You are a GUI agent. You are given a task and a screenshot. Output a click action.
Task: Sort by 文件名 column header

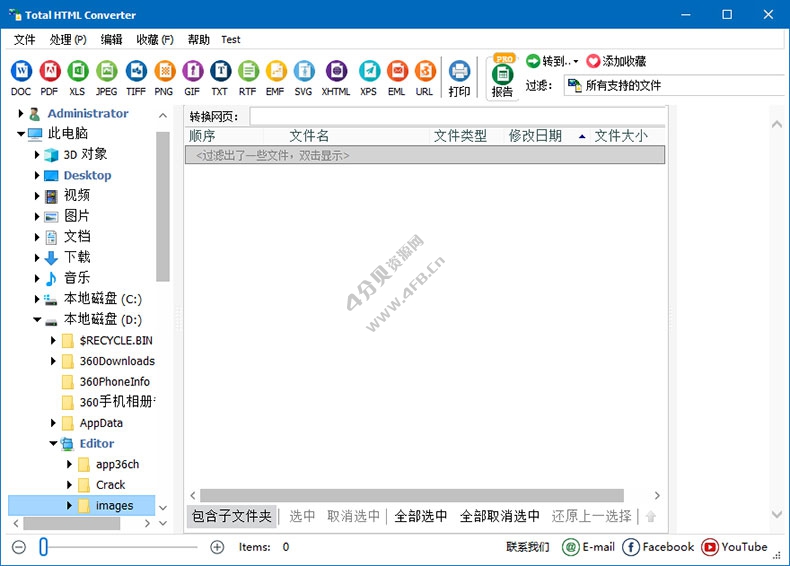(309, 136)
